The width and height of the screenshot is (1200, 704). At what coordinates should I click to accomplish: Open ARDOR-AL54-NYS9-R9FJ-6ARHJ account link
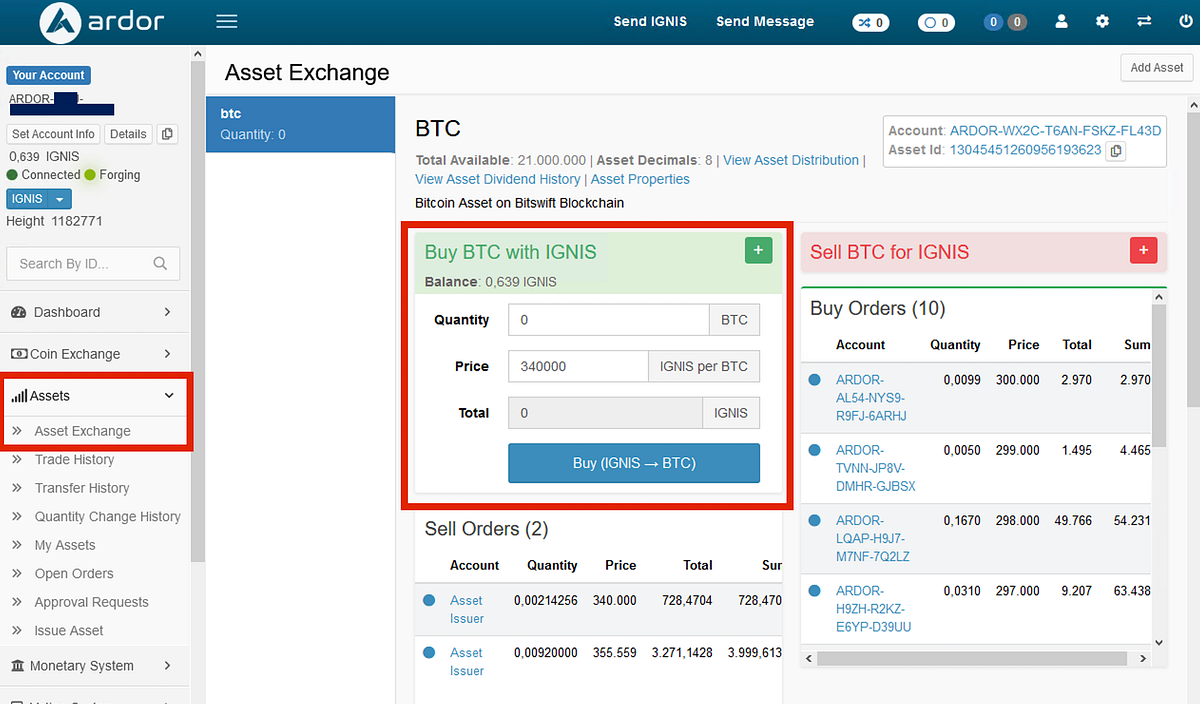click(872, 398)
